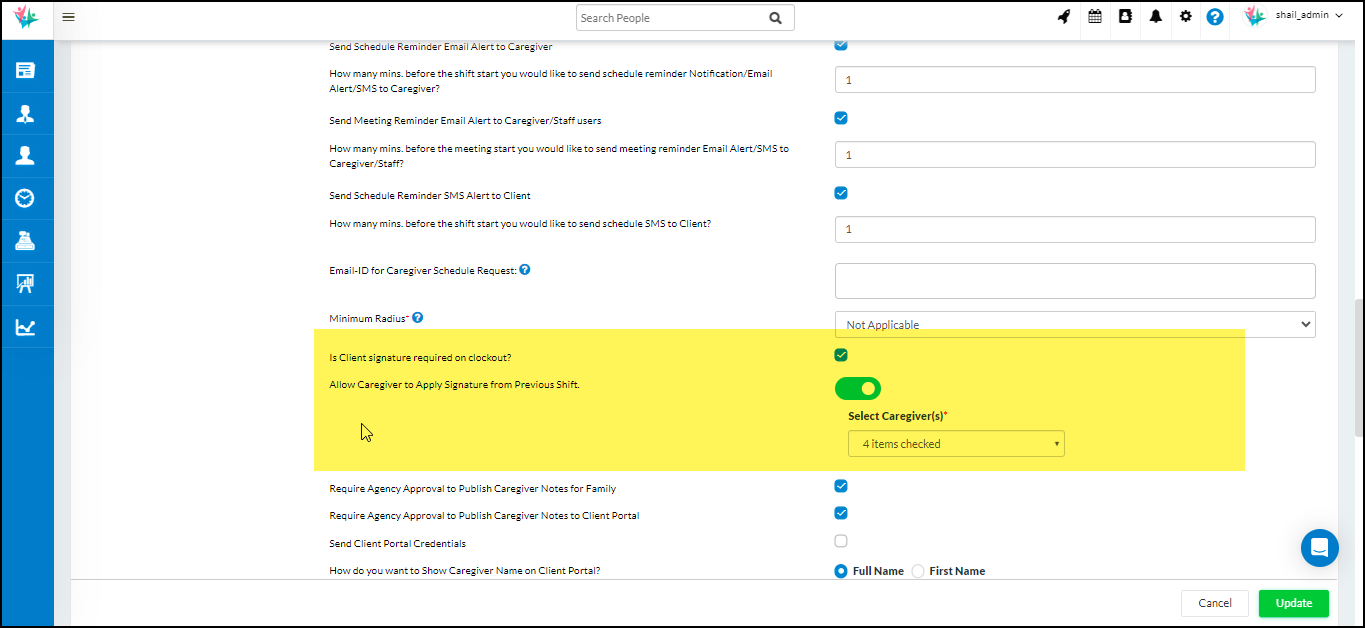Open the line chart icon in sidebar

pyautogui.click(x=25, y=327)
